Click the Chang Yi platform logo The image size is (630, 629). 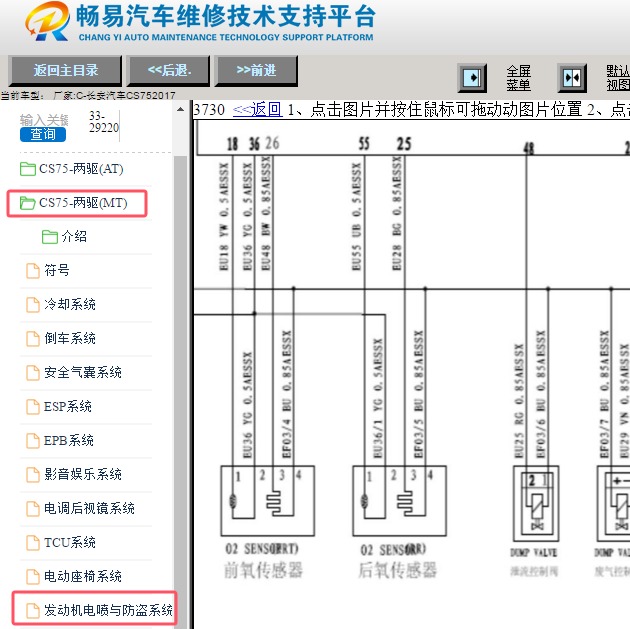click(47, 21)
